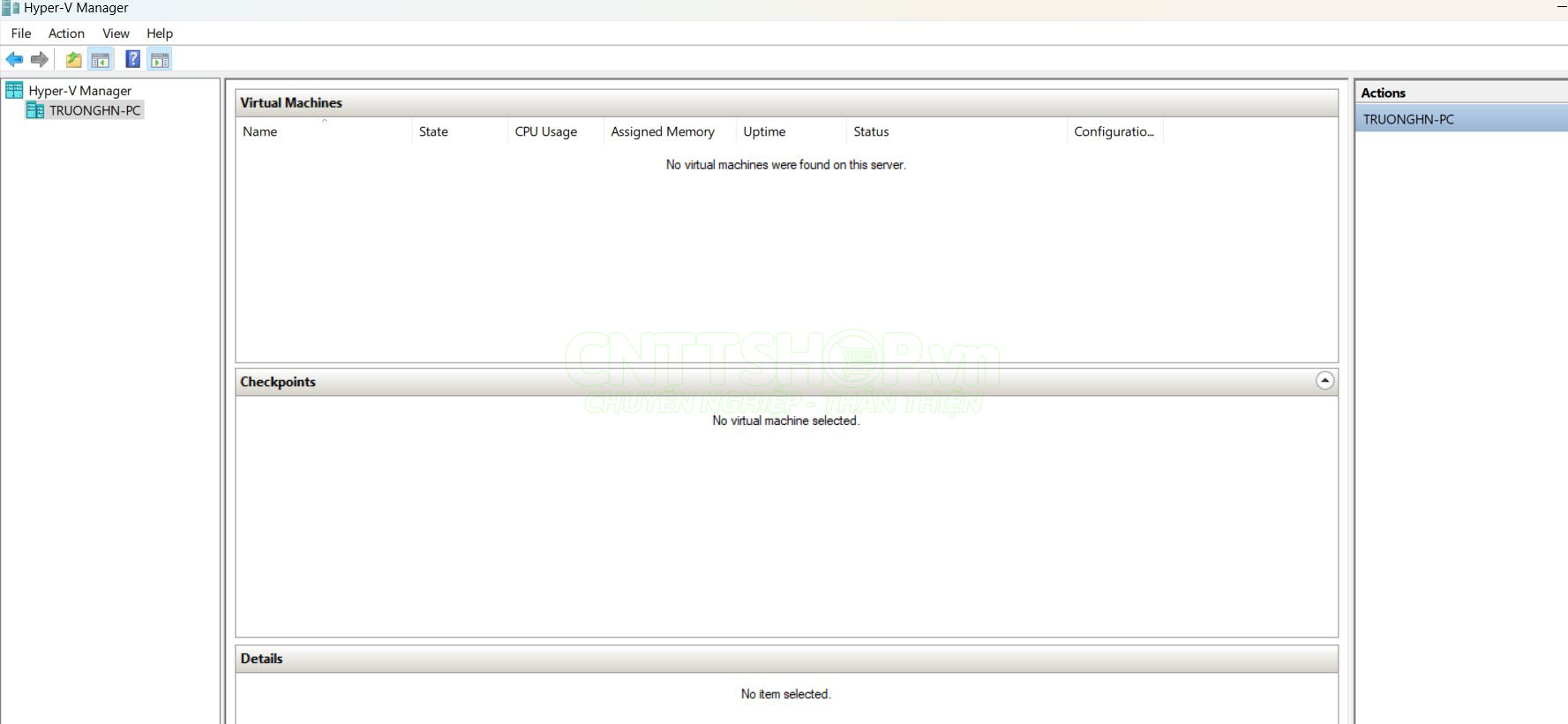Sort virtual machines by Name column
Image resolution: width=1568 pixels, height=724 pixels.
pos(323,131)
